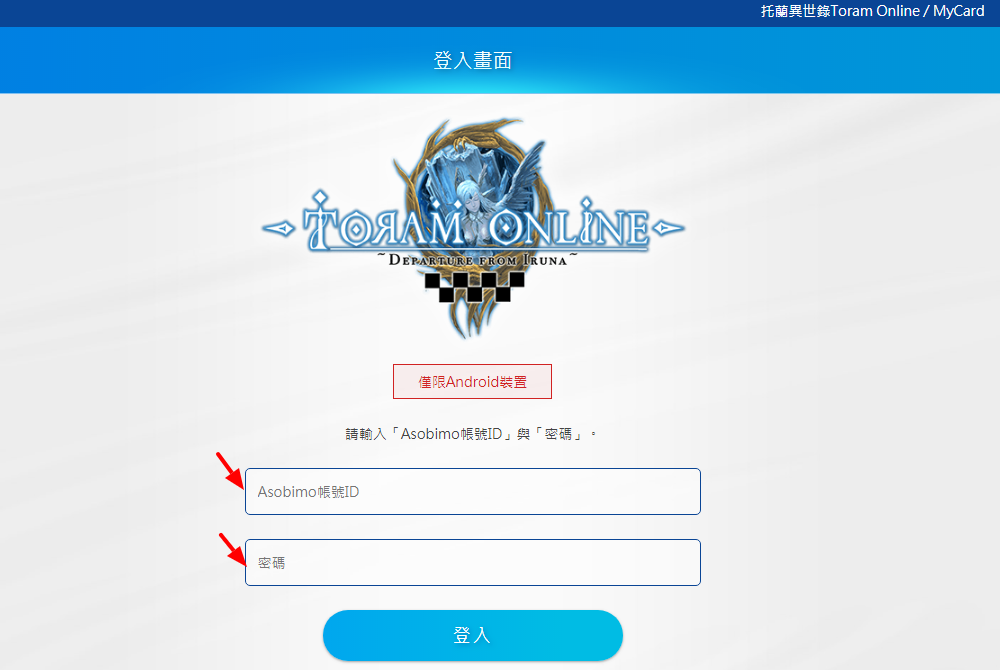1000x670 pixels.
Task: Click the 請輸入 Asobimo帳號ID instruction text
Action: coord(471,434)
